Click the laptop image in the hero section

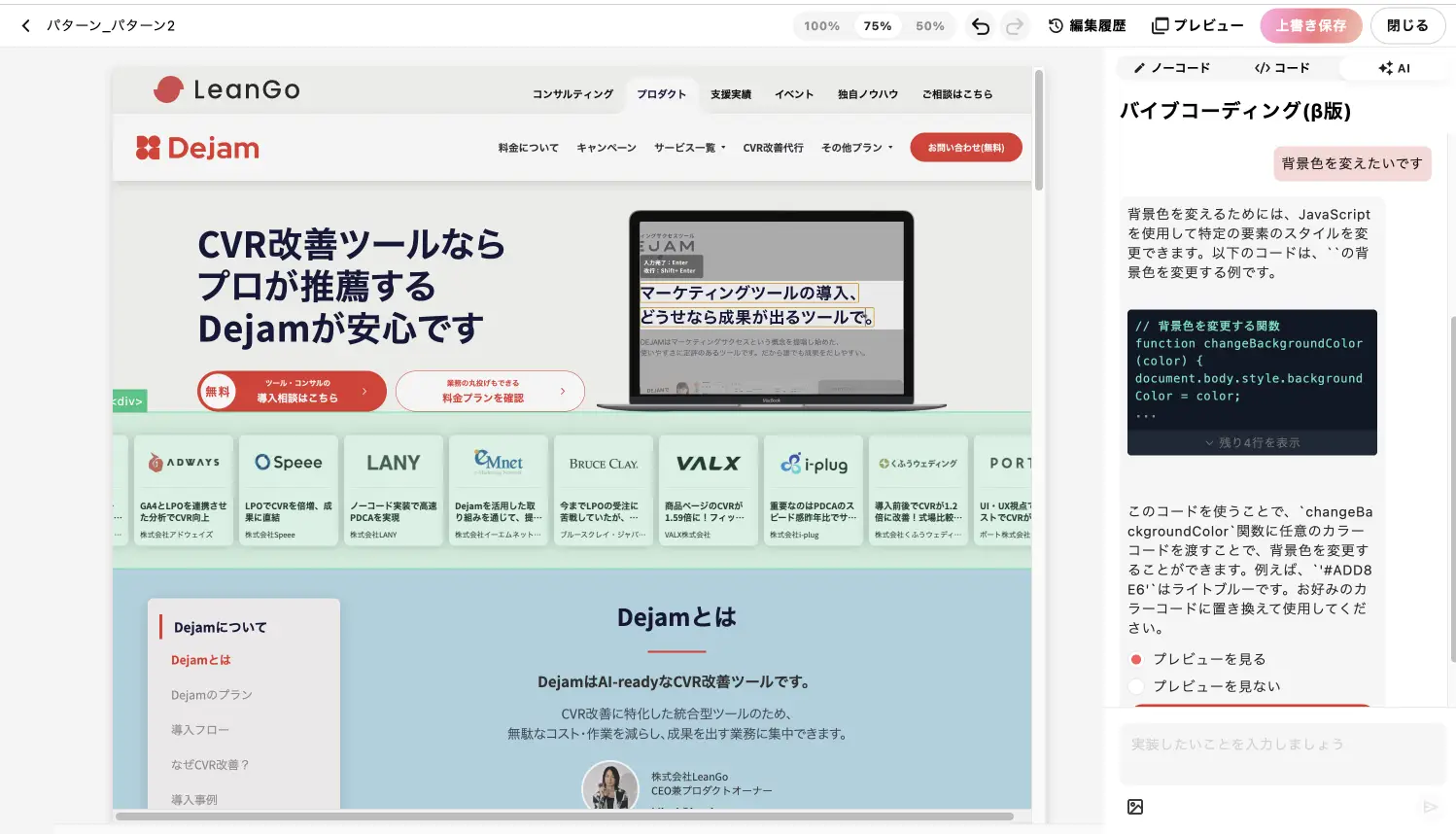pos(773,310)
